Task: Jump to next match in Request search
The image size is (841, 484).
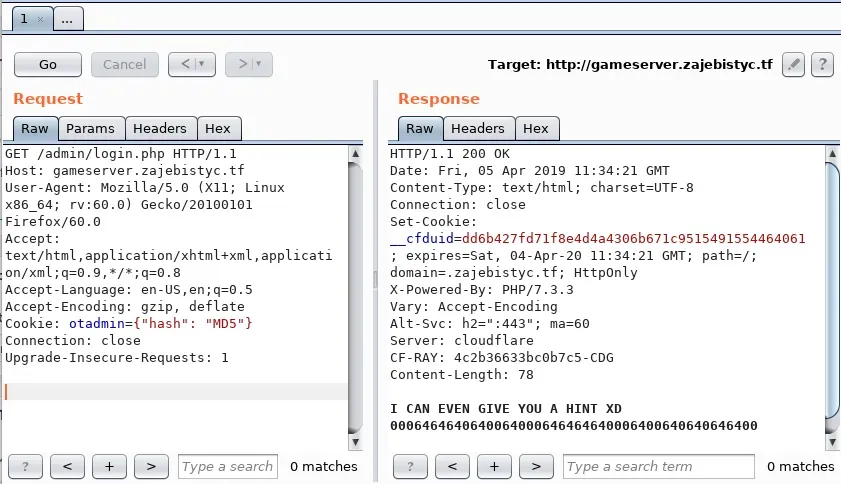Action: tap(151, 466)
